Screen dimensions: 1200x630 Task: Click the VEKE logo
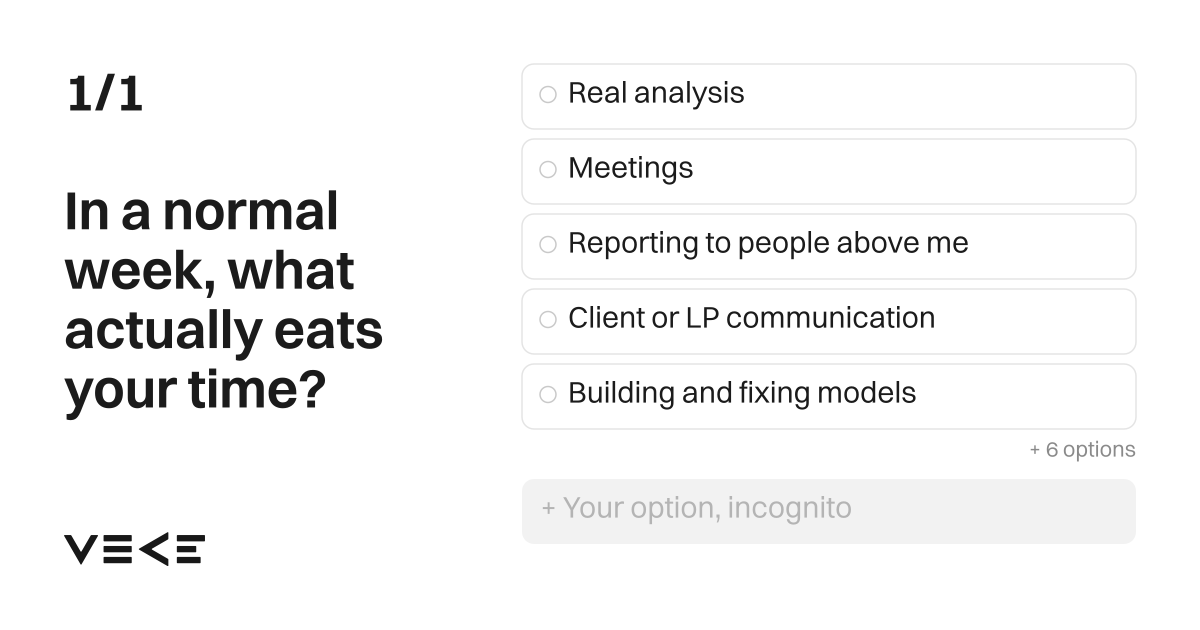coord(135,549)
